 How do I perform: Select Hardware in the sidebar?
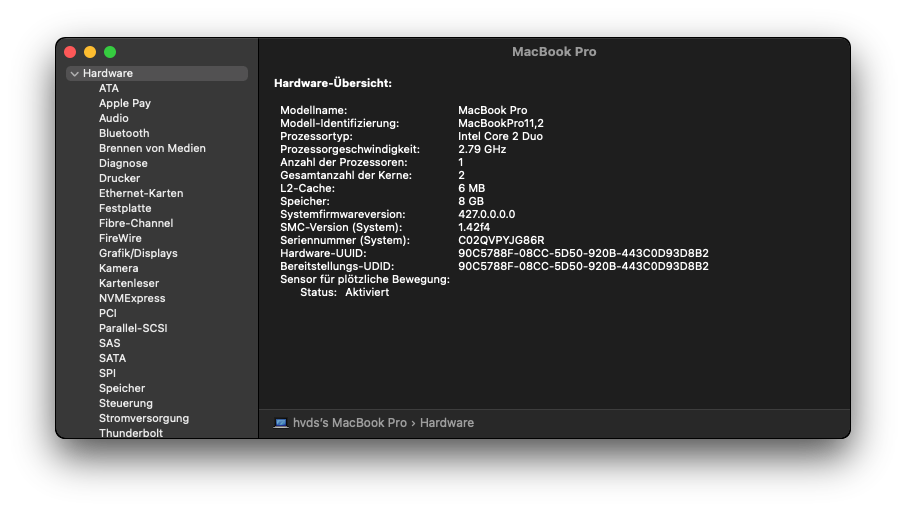point(157,73)
